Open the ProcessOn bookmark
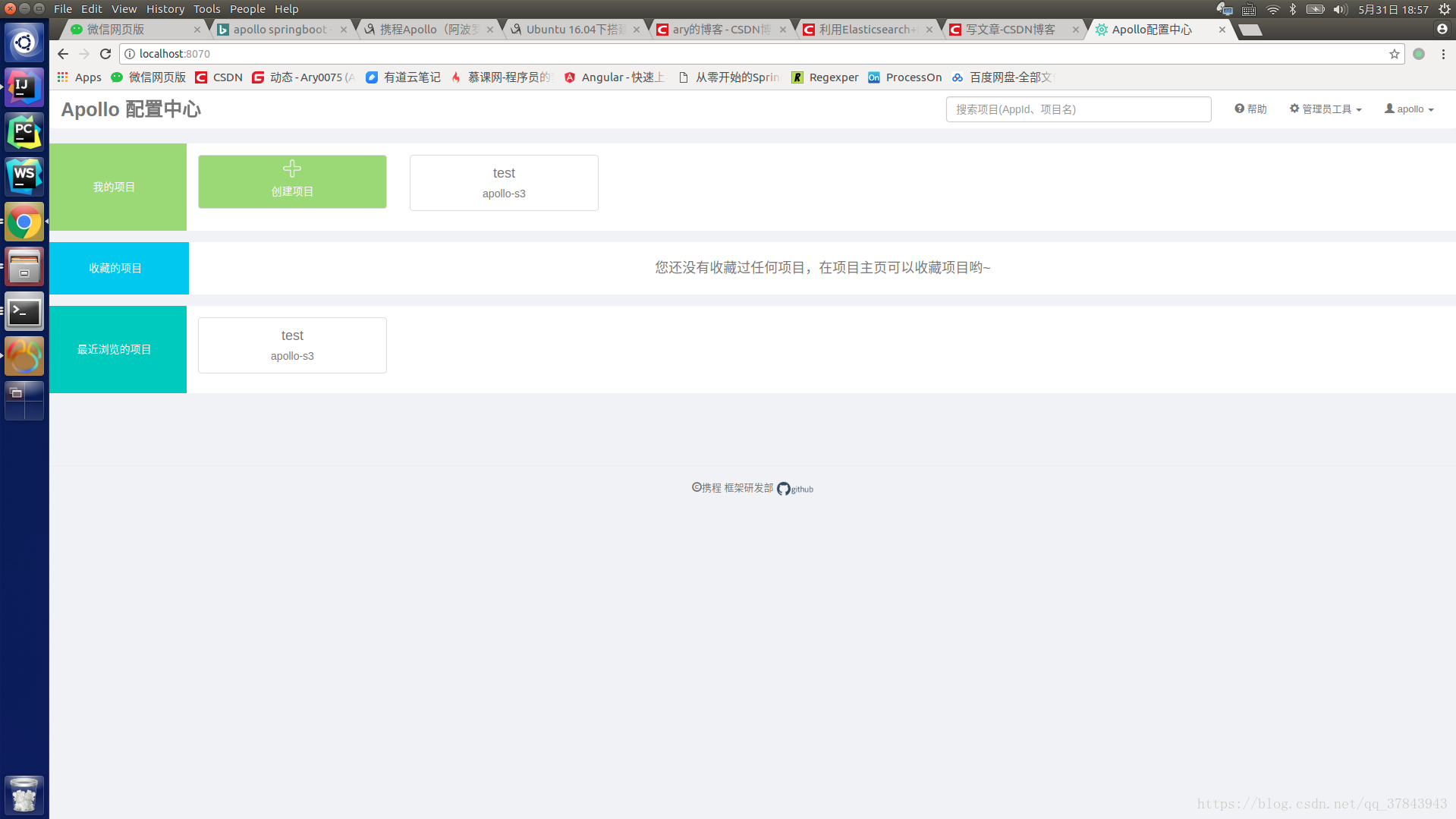 (905, 77)
